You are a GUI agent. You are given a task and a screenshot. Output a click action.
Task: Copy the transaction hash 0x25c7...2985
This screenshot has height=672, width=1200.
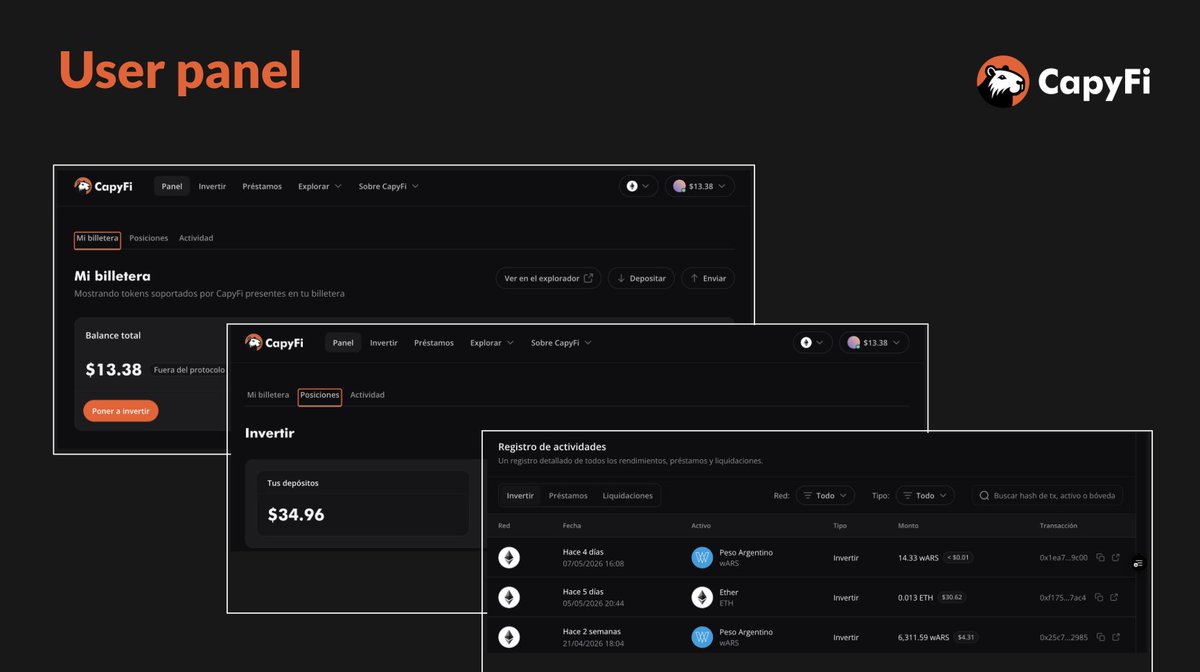point(1099,637)
